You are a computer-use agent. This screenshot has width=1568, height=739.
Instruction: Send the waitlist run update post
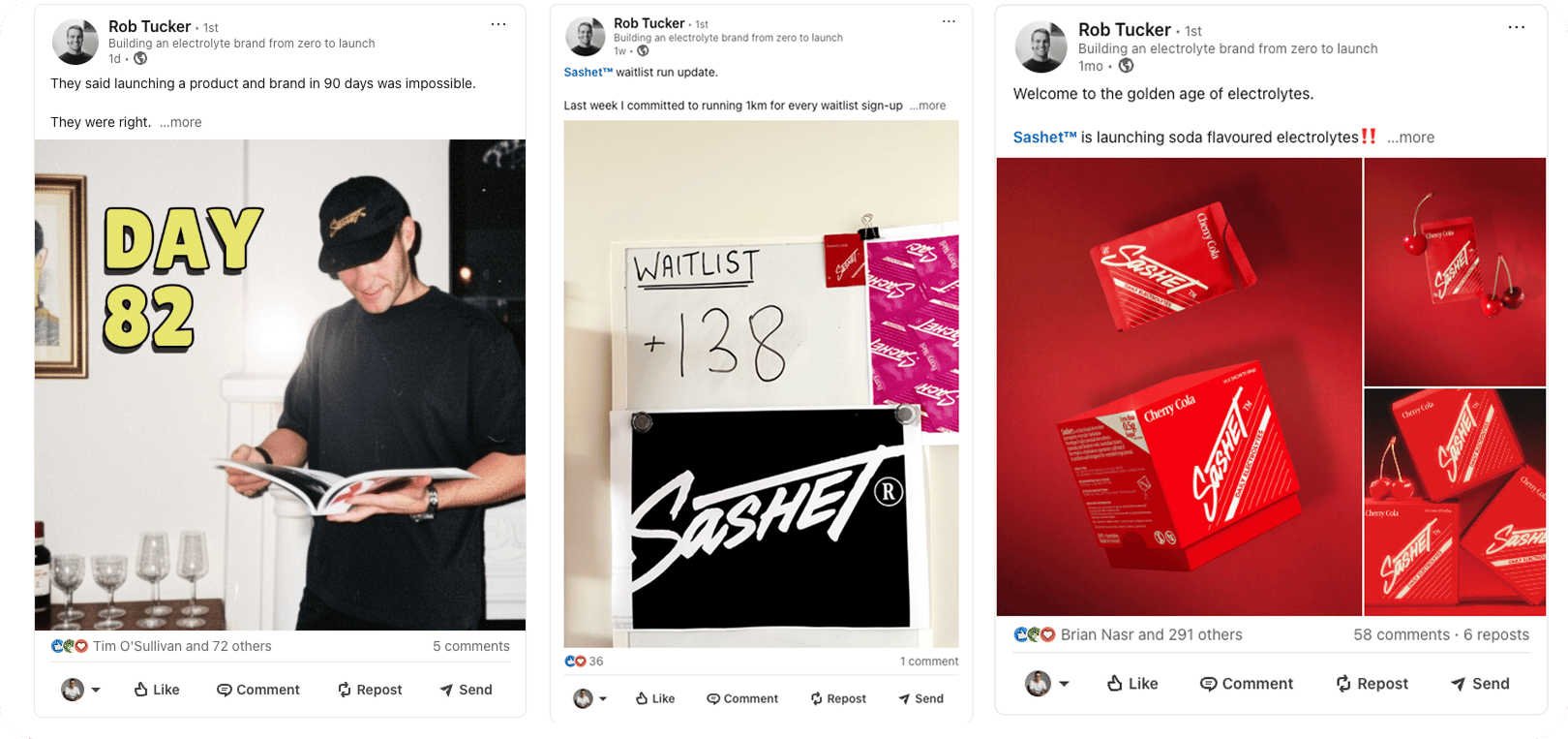920,698
